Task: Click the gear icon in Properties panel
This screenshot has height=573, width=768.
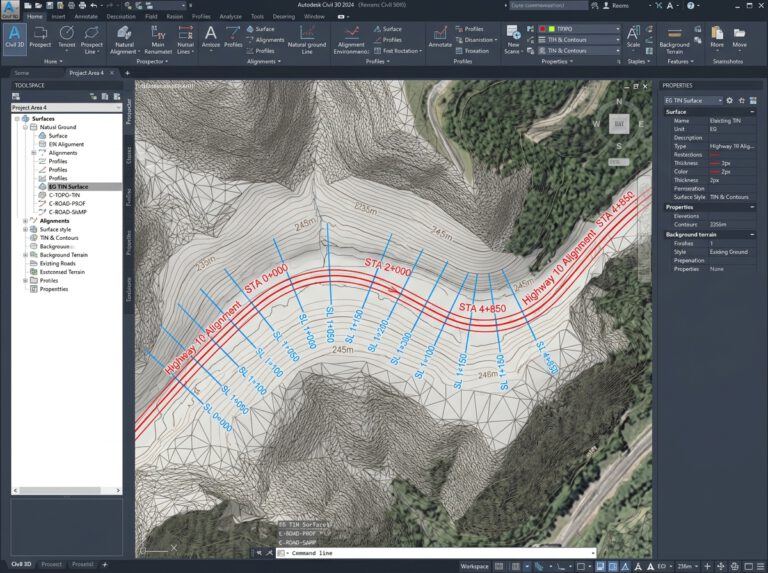Action: pos(730,100)
